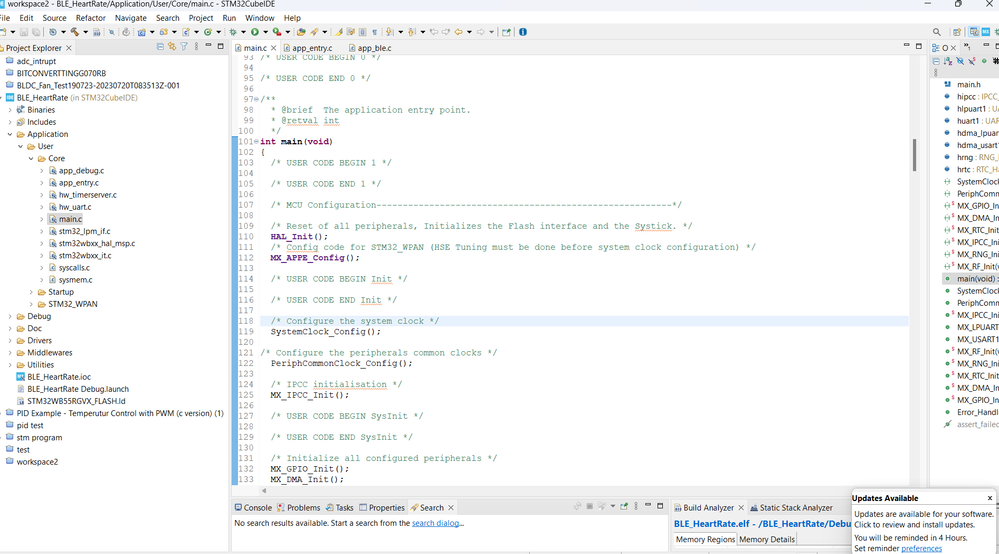Click the blue information icon in toolbar

point(522,32)
